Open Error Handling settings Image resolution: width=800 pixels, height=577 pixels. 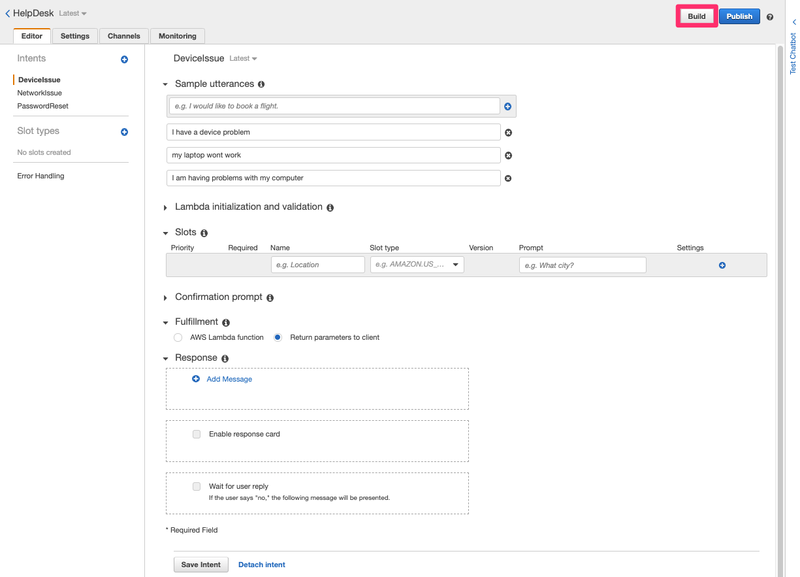41,176
